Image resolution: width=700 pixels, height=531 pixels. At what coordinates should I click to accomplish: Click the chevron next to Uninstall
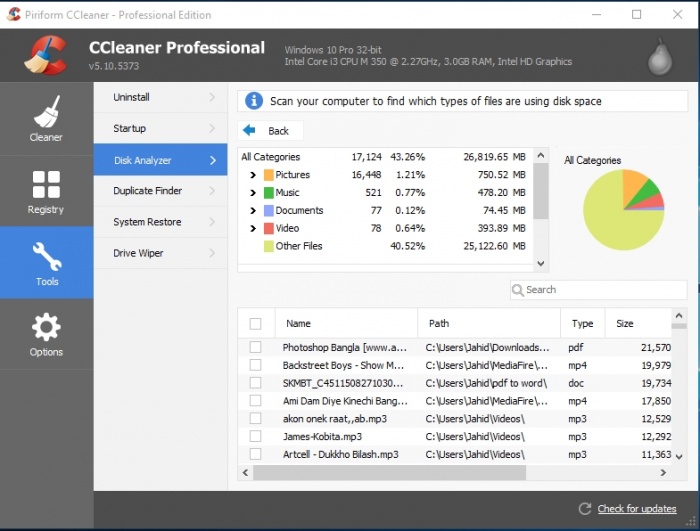tap(212, 97)
